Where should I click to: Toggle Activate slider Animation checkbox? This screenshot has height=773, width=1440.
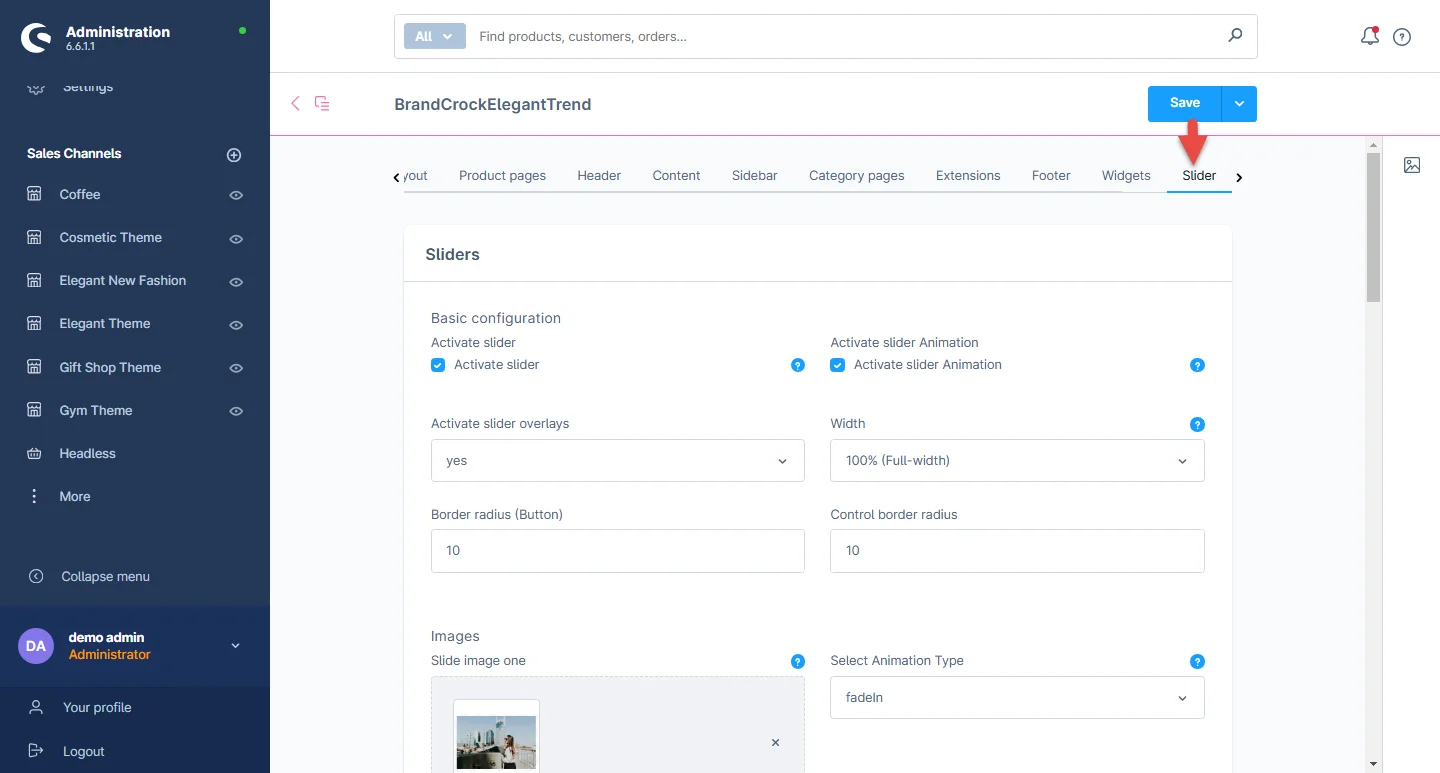[838, 365]
